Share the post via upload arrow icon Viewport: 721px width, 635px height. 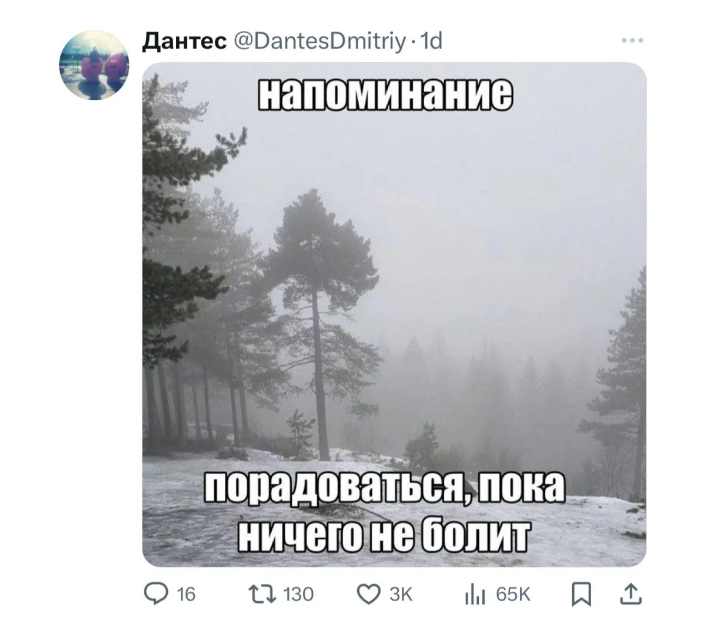[631, 594]
